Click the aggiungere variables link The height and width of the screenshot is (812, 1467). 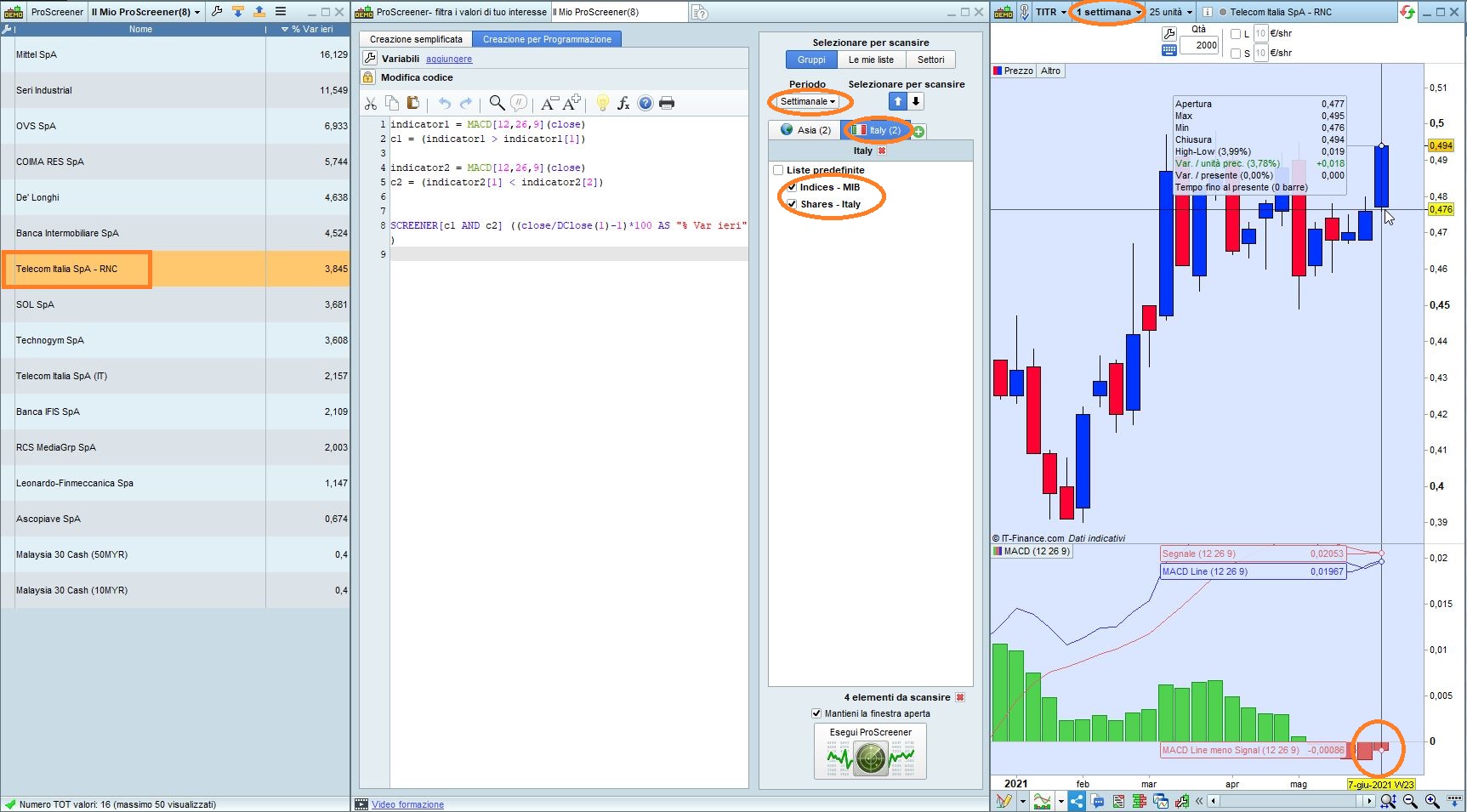coord(449,59)
